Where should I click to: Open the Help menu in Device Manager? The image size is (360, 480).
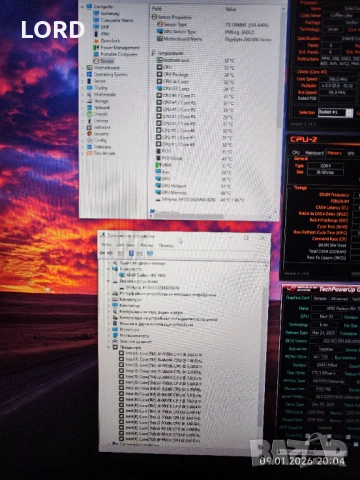[166, 245]
